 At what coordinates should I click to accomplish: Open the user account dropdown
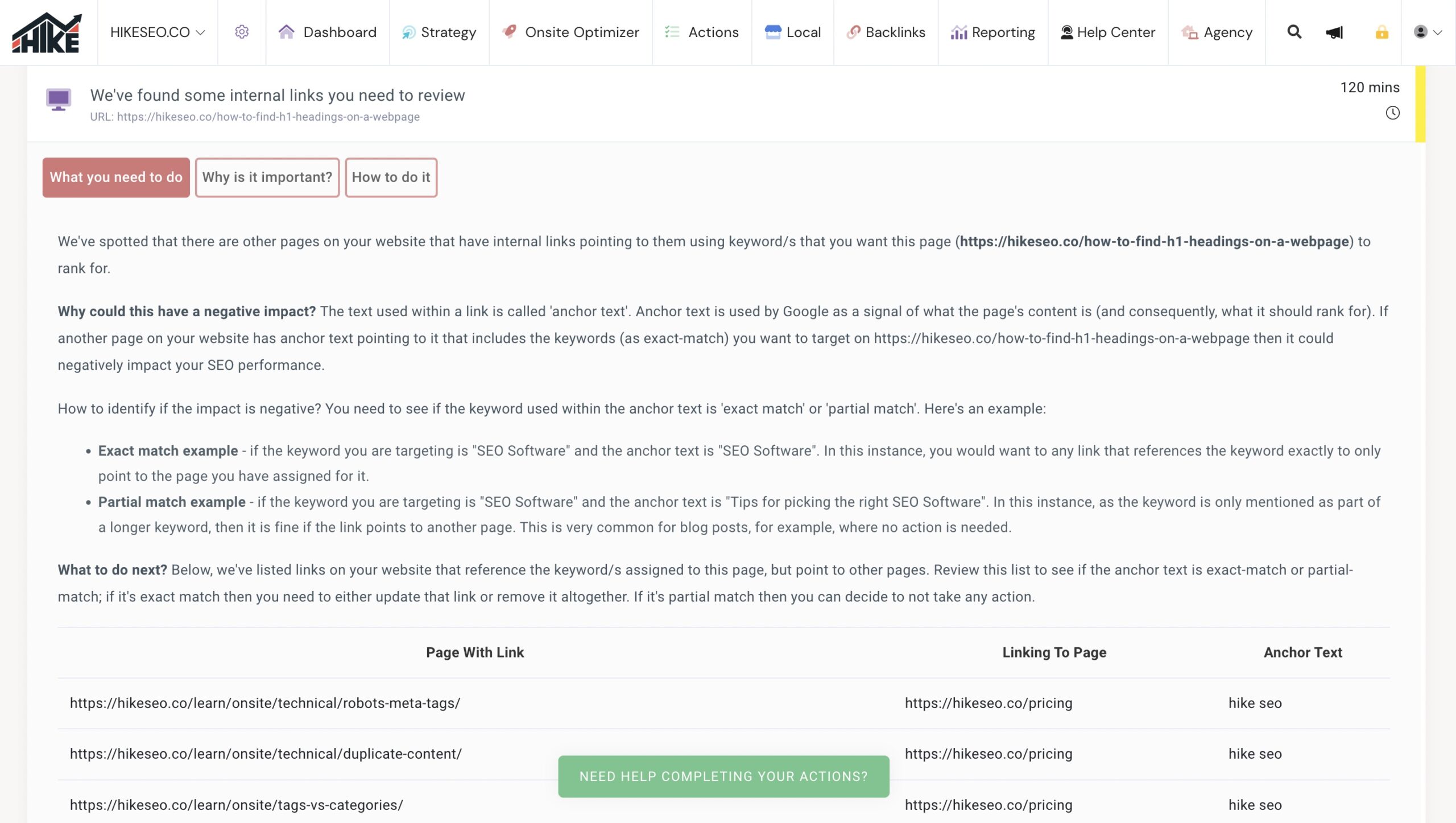1428,32
